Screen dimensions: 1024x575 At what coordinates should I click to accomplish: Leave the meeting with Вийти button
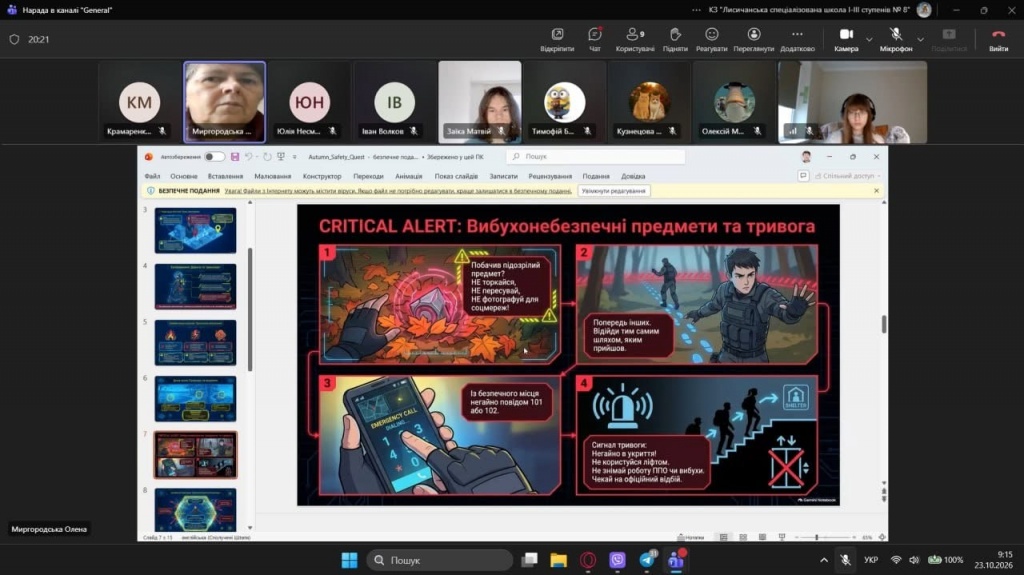998,39
